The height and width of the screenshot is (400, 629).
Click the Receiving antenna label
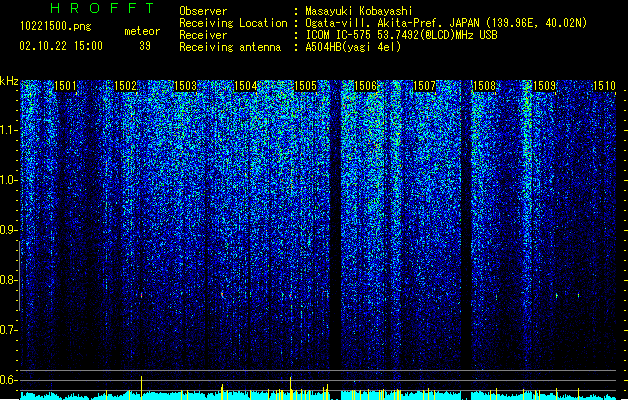point(230,47)
